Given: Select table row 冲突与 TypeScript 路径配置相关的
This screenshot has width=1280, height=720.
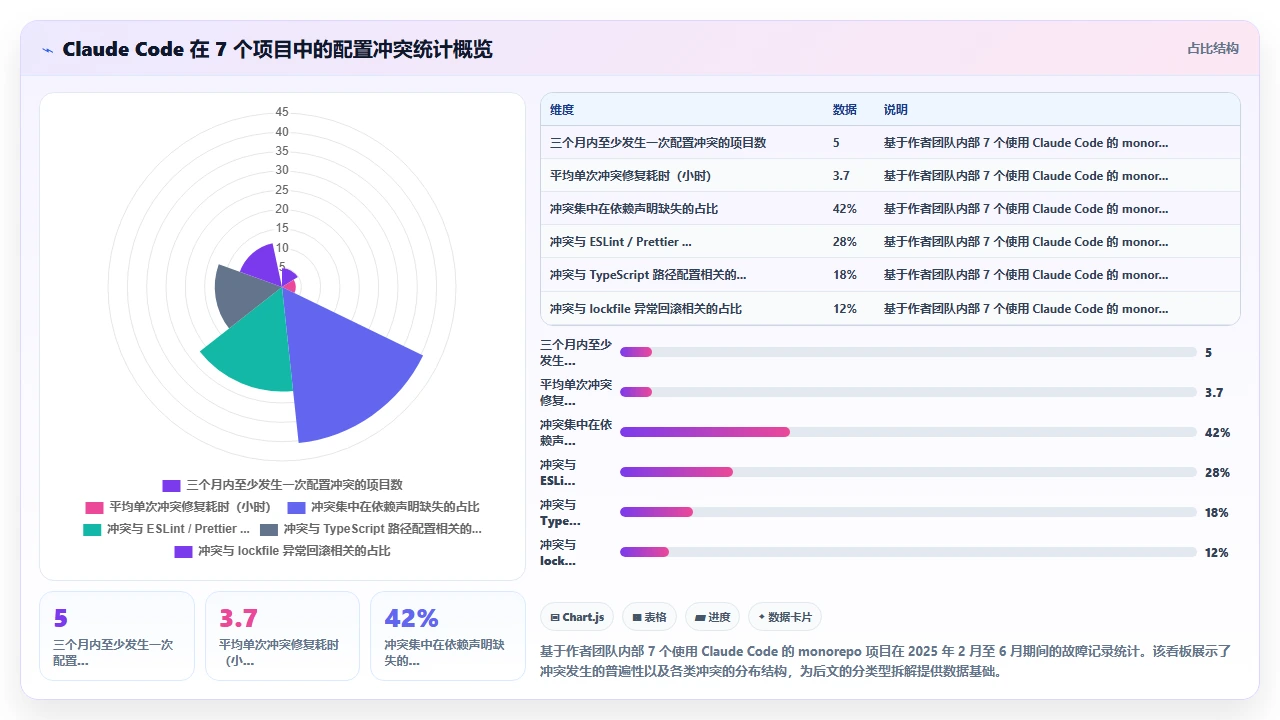Looking at the screenshot, I should (890, 275).
